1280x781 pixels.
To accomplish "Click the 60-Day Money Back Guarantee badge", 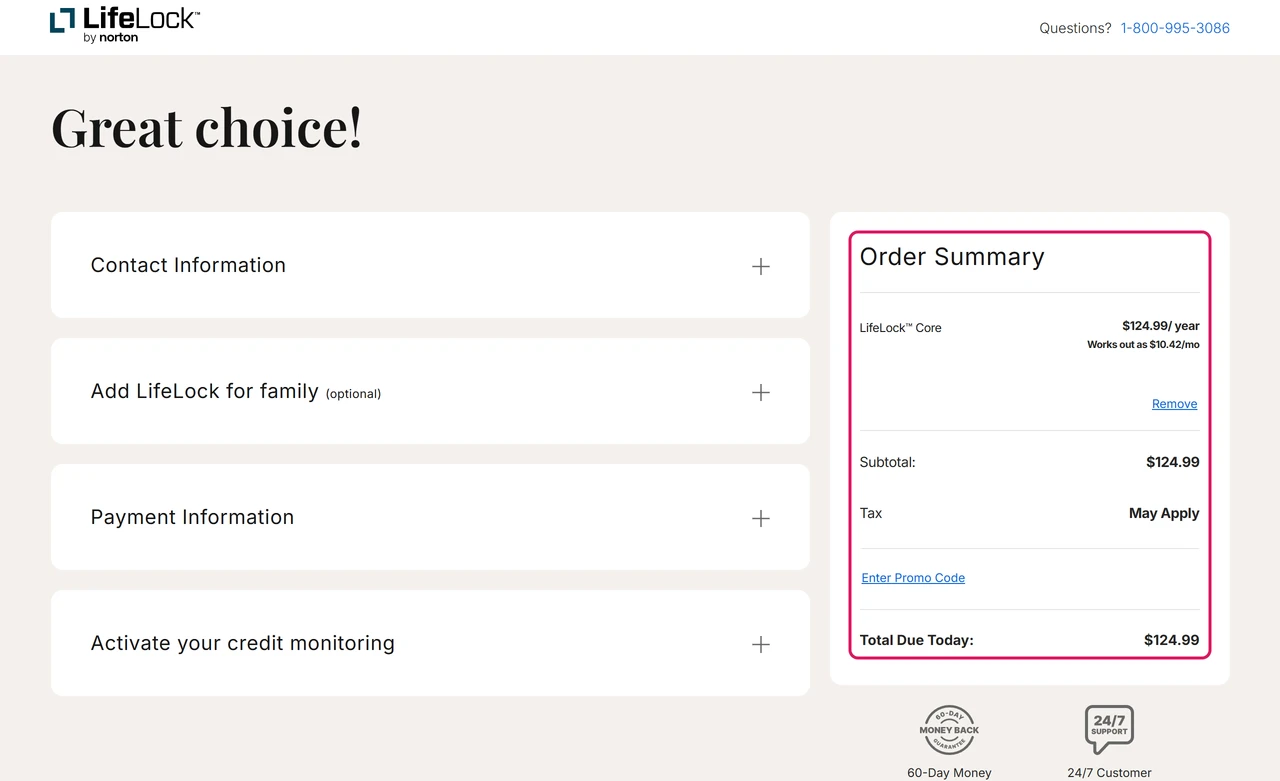I will (949, 730).
